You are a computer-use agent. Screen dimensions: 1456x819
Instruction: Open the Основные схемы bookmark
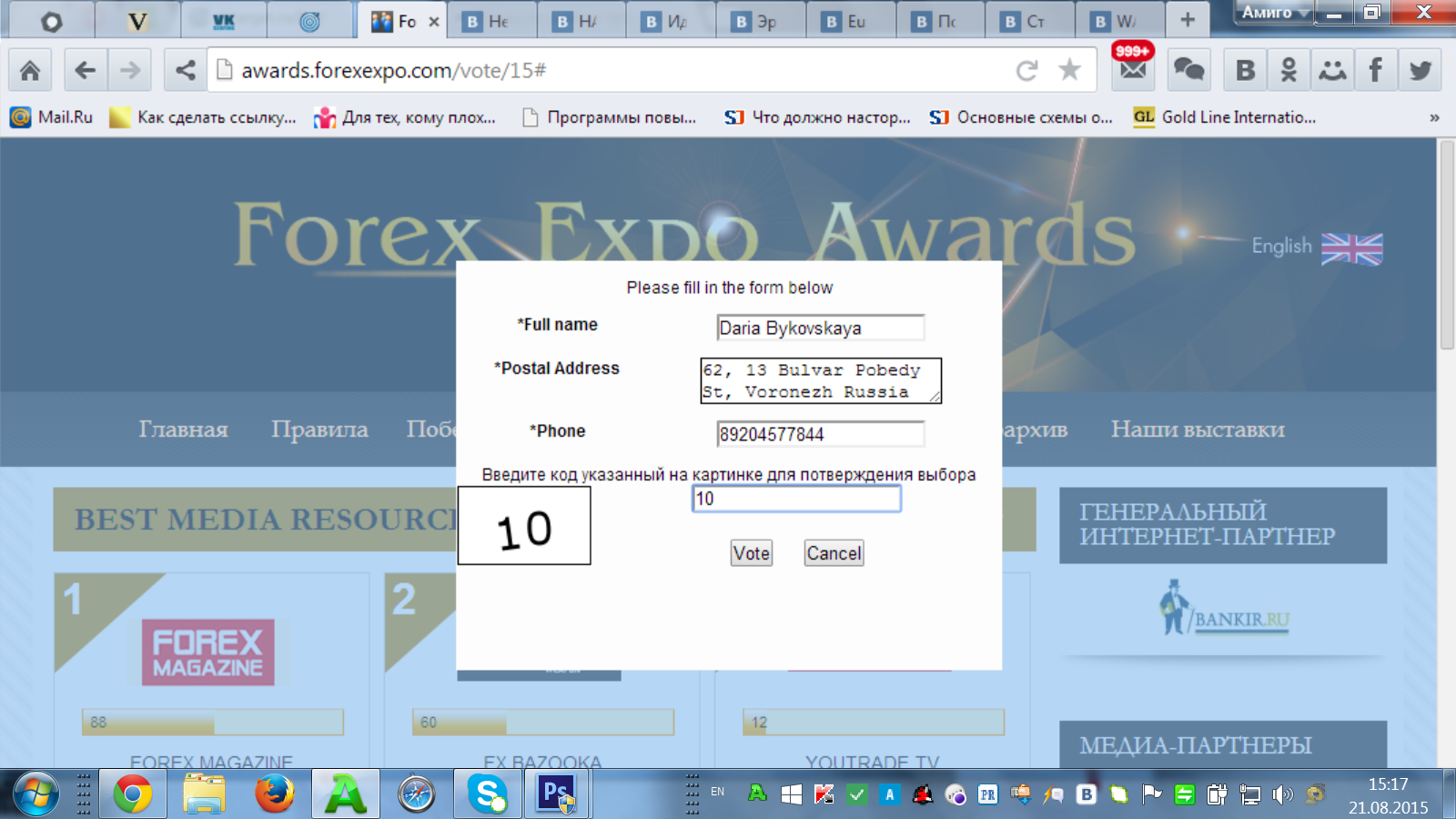pos(1021,117)
